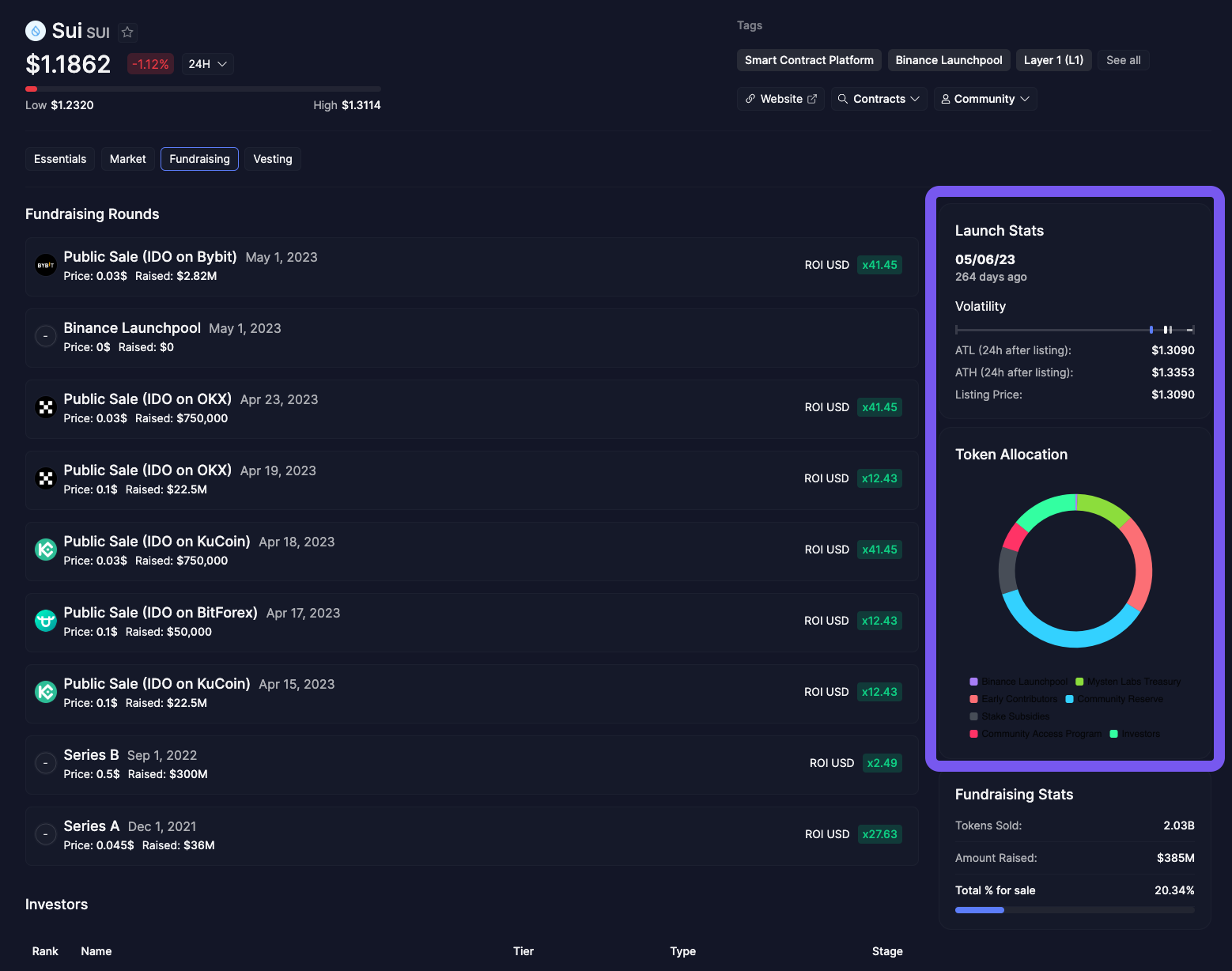Click the Tokens Sold value 2.03B
Screen dimensions: 1232x971
(x=1178, y=826)
